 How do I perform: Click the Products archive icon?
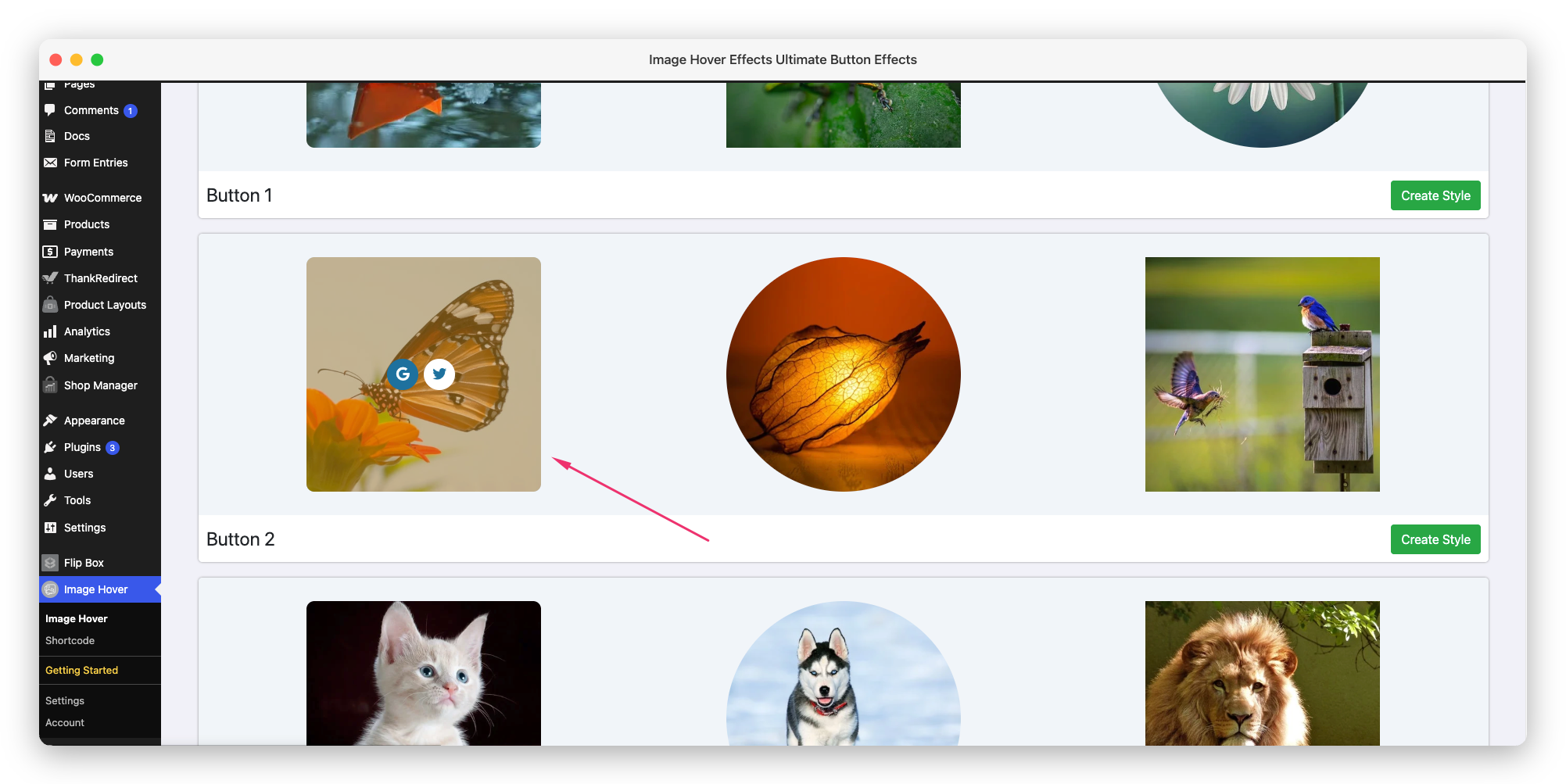coord(50,224)
